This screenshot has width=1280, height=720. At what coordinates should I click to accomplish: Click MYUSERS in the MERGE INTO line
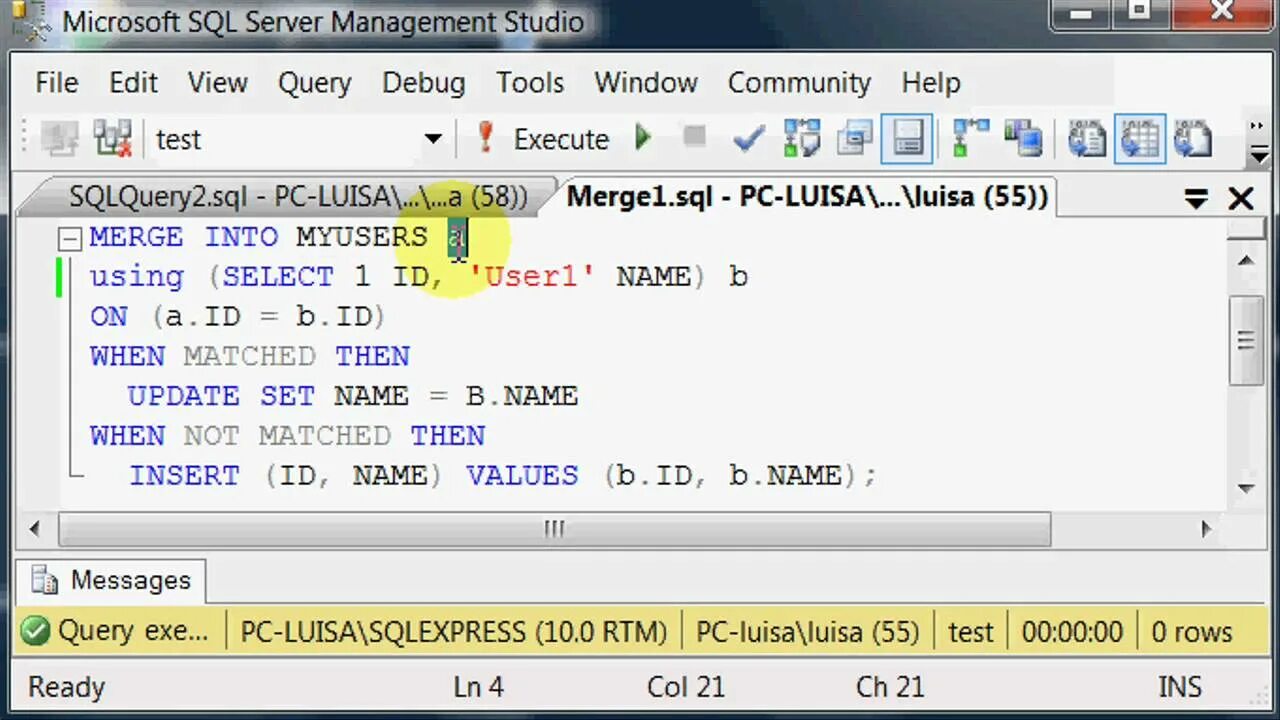362,237
